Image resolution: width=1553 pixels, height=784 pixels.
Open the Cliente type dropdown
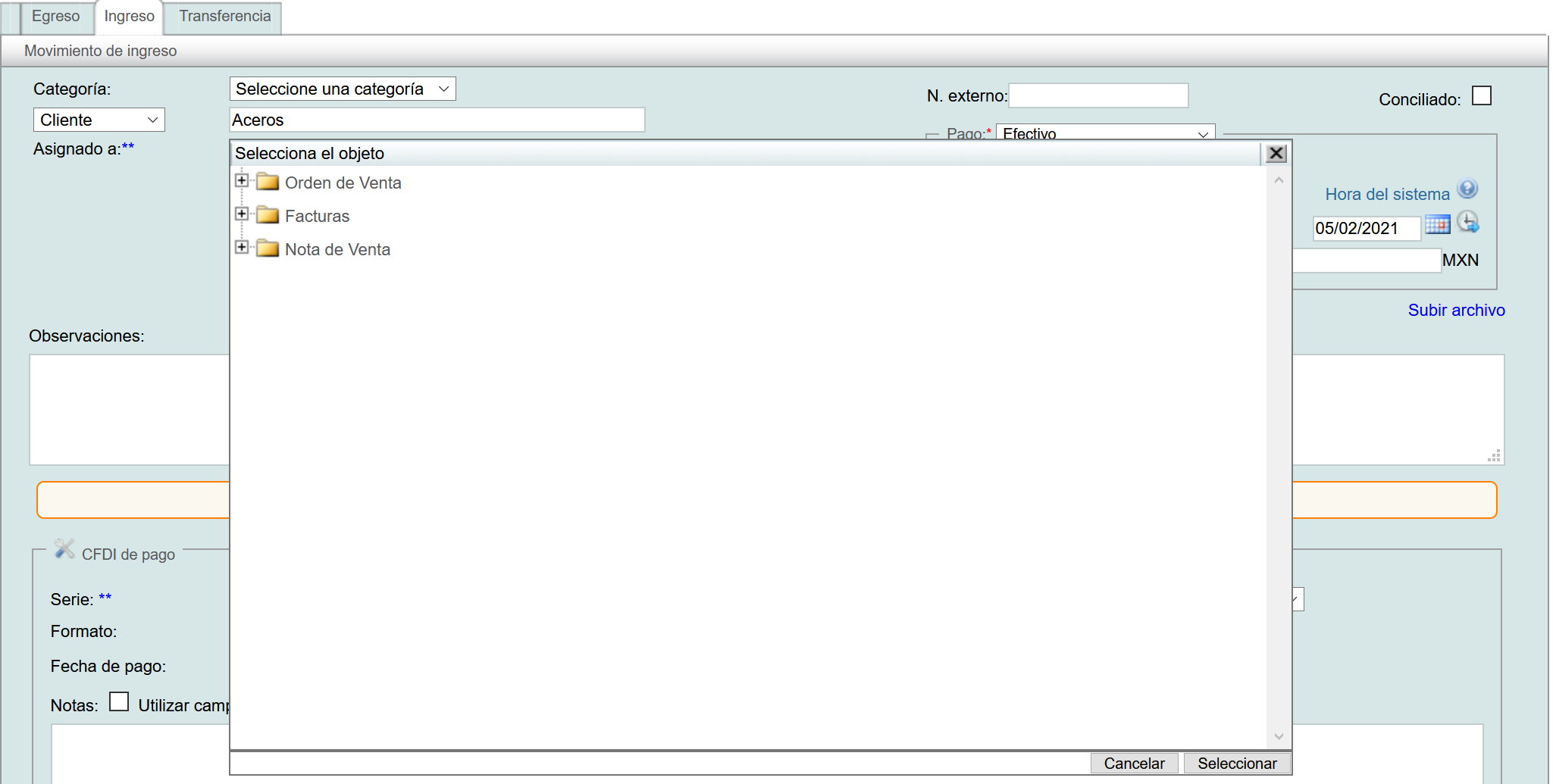click(x=99, y=120)
